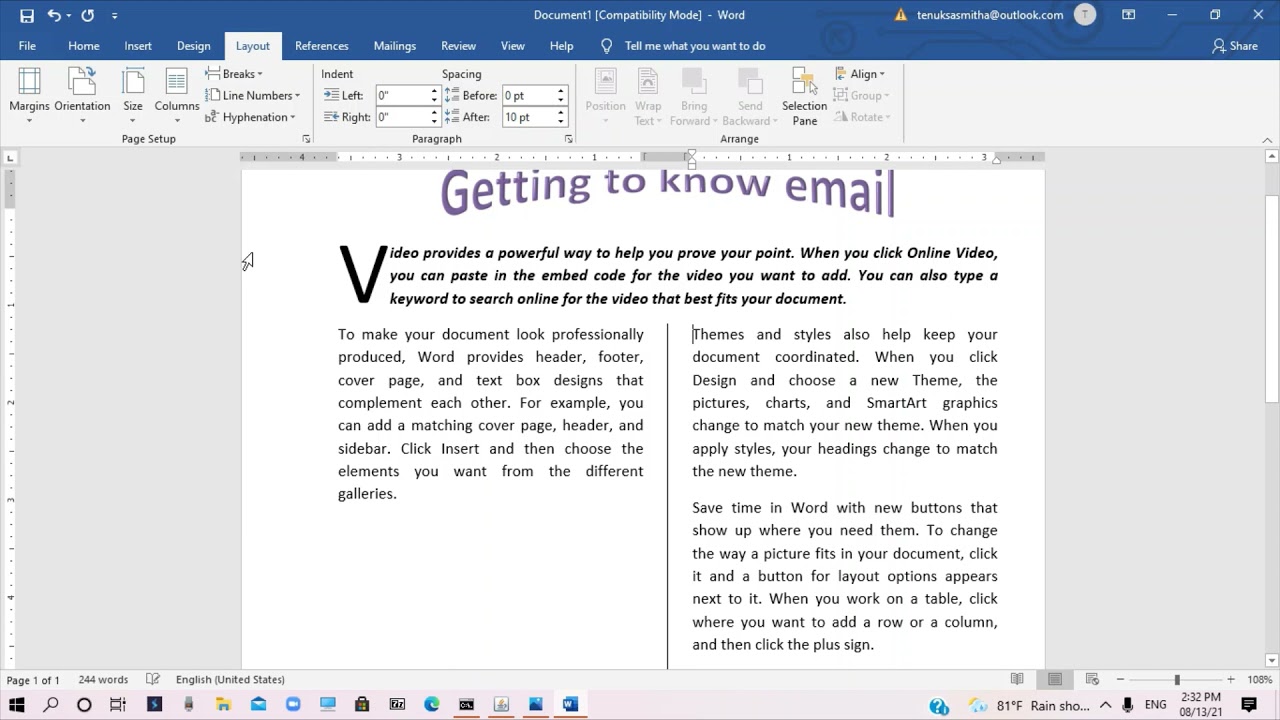Click the zoom in plus button
Image resolution: width=1280 pixels, height=720 pixels.
point(1231,680)
